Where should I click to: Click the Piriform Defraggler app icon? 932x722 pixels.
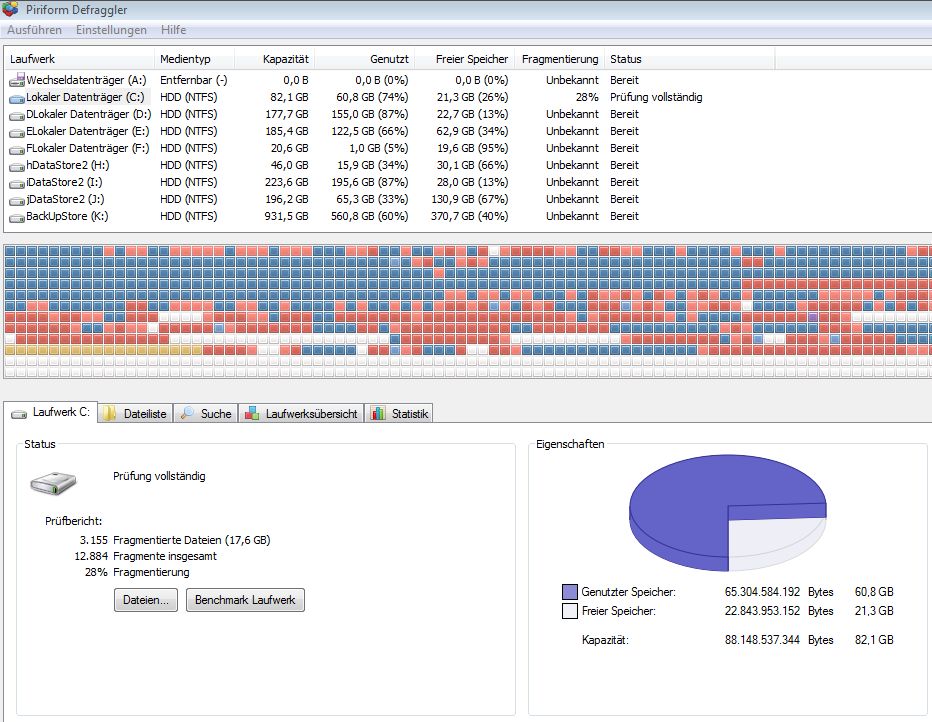(11, 10)
